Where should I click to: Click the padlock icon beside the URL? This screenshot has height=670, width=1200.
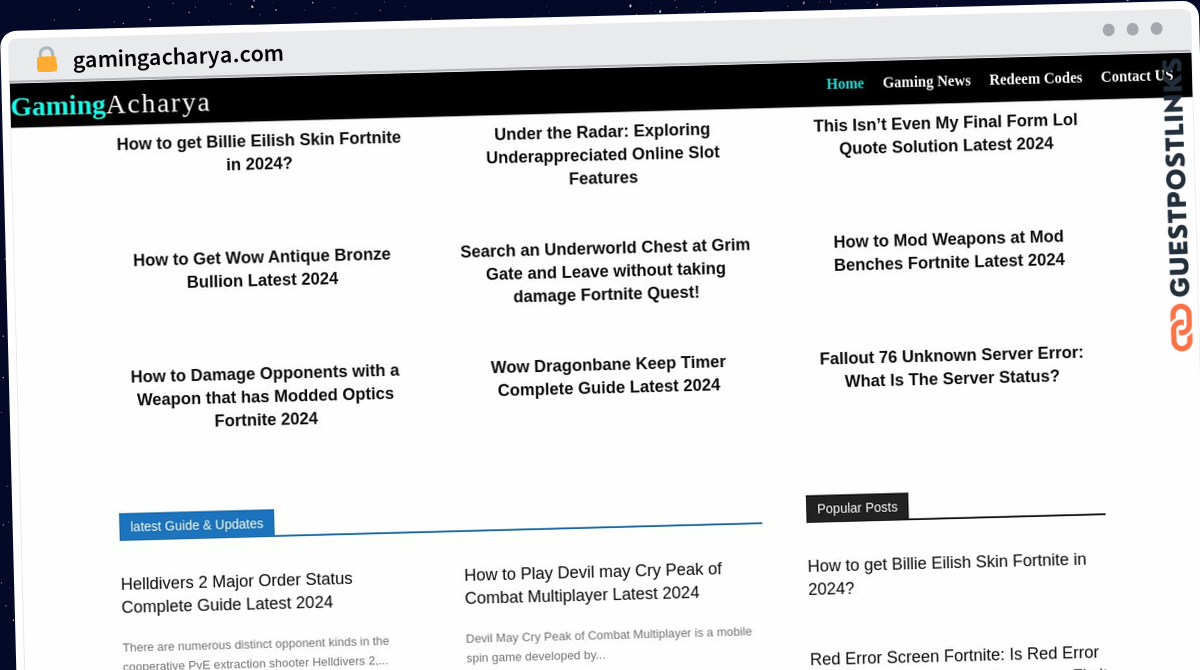pyautogui.click(x=47, y=60)
